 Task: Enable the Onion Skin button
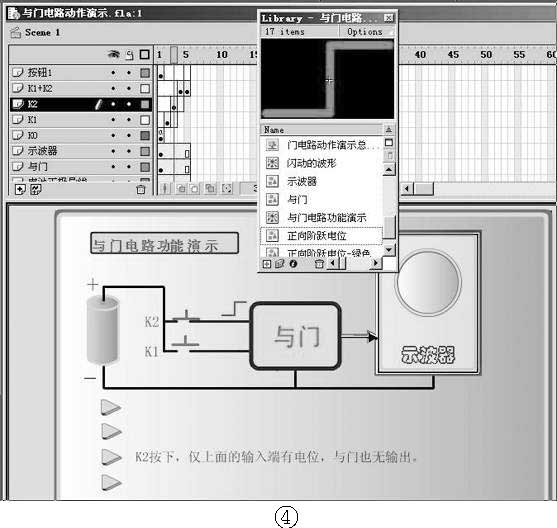[181, 188]
